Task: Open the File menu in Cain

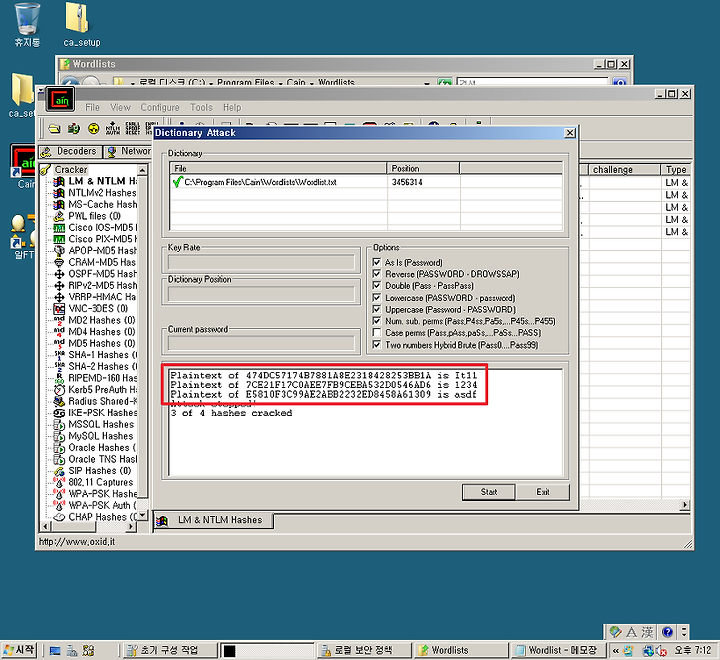Action: click(92, 107)
